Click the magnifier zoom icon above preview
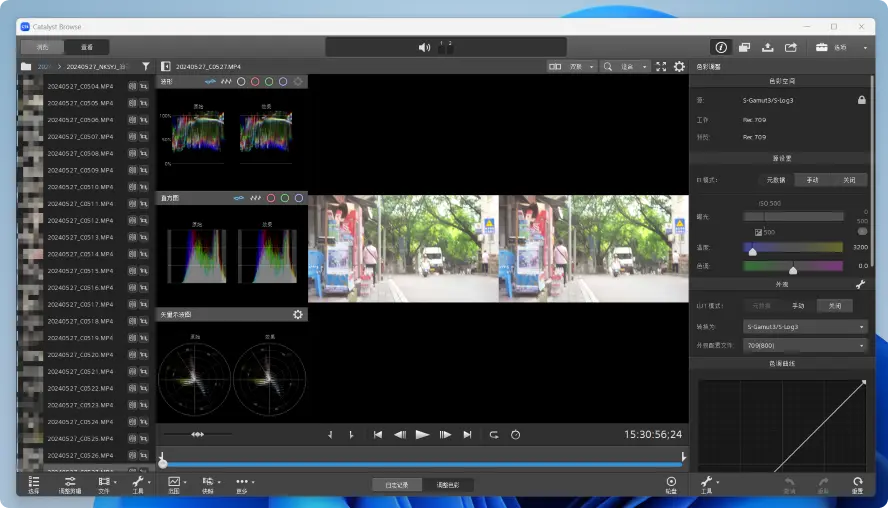Viewport: 888px width, 508px height. (608, 66)
